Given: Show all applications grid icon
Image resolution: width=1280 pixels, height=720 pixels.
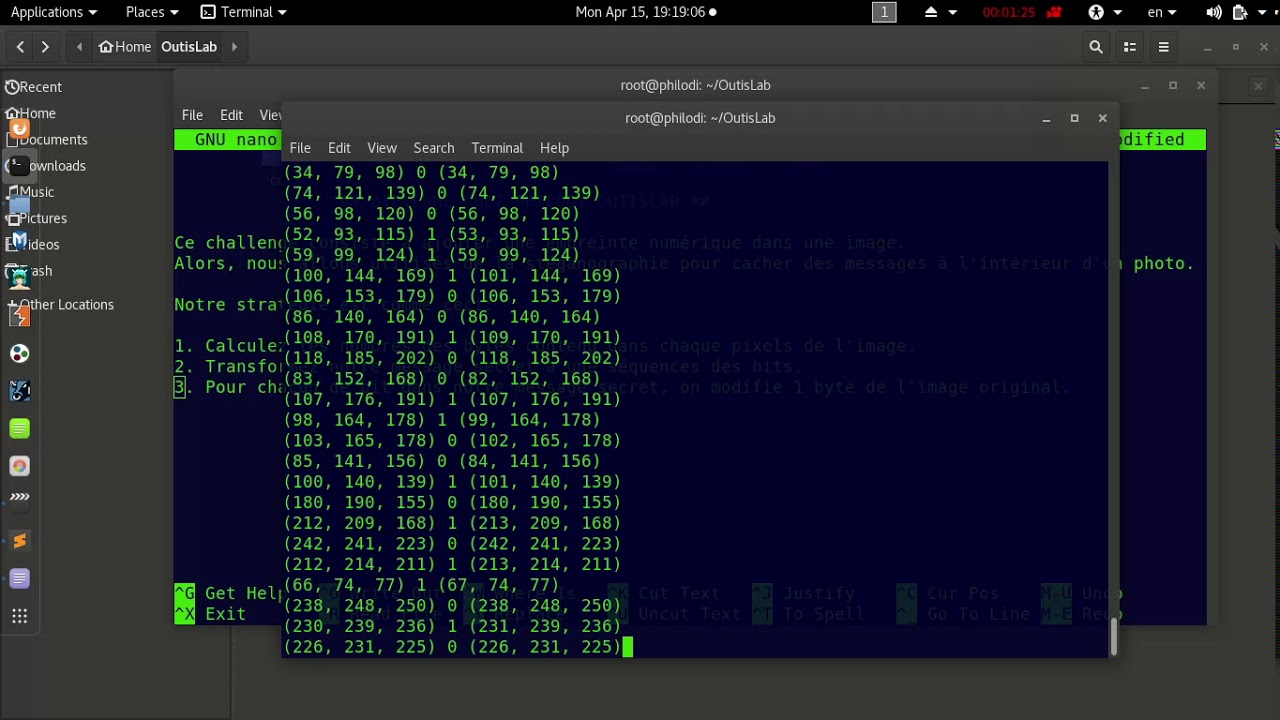Looking at the screenshot, I should 19,616.
